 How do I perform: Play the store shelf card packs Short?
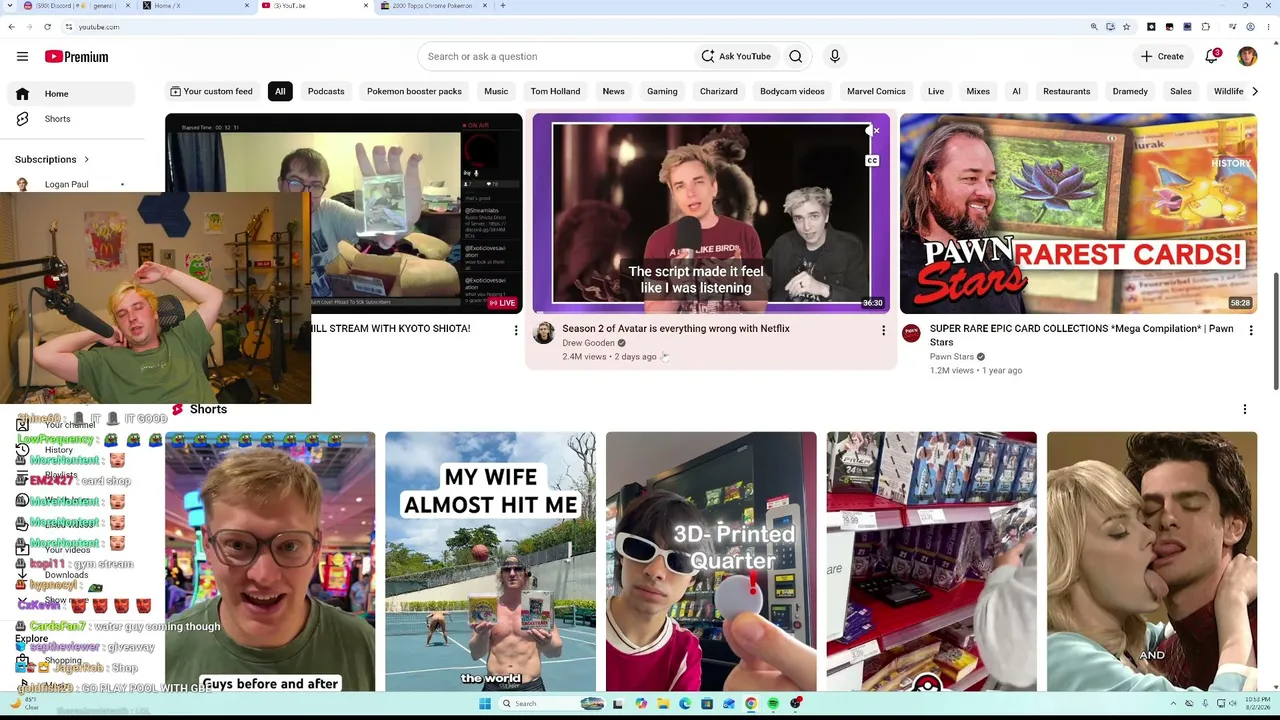point(932,562)
